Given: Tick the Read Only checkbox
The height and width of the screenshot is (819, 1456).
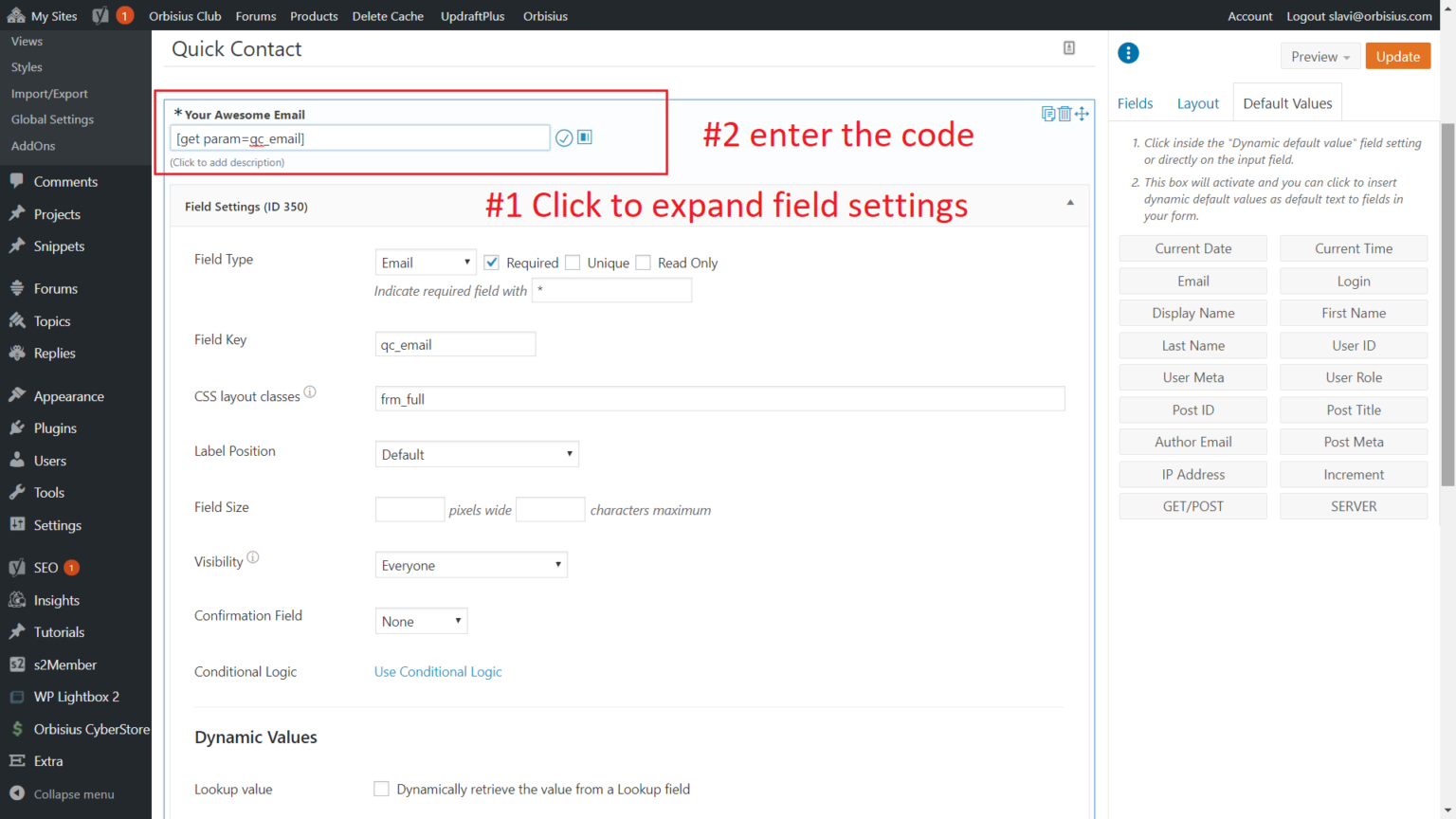Looking at the screenshot, I should 644,263.
